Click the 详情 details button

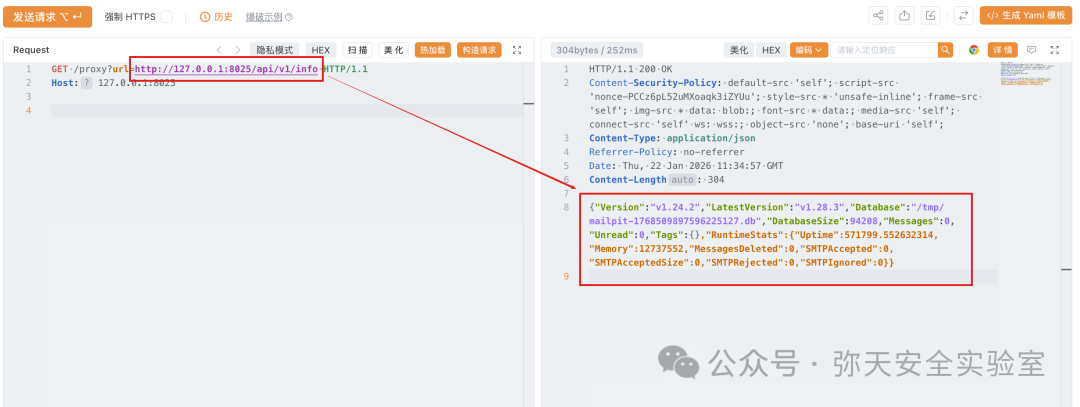tap(1002, 50)
